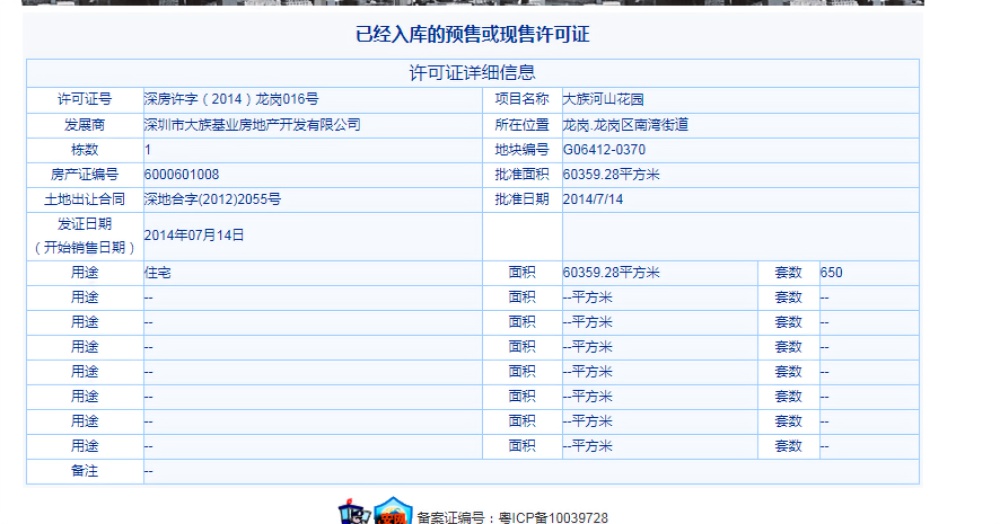1000x524 pixels.
Task: Click the 栋数 value 1
Action: 147,150
